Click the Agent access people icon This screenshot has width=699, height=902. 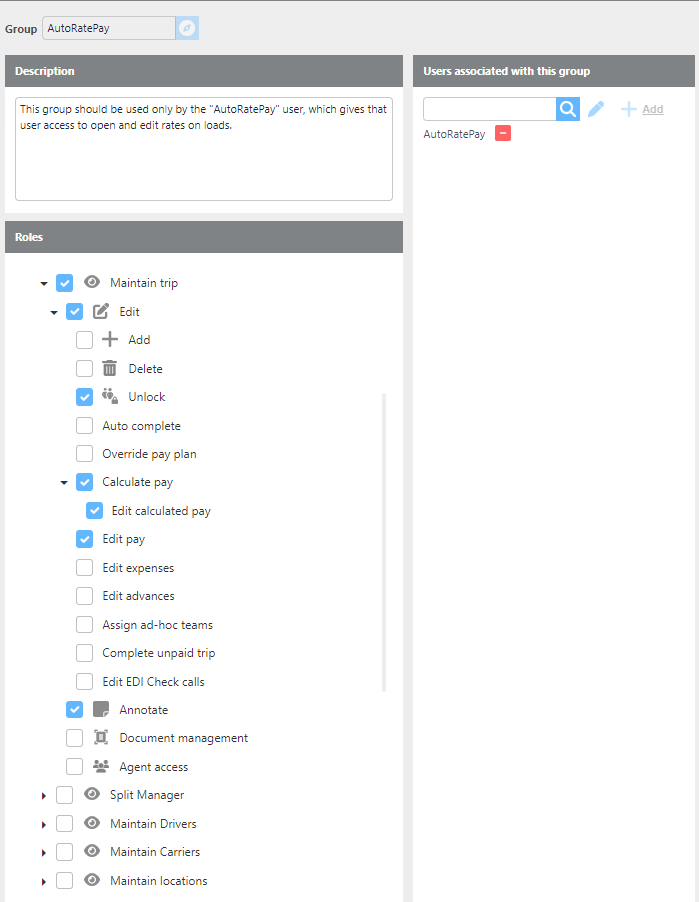click(101, 767)
